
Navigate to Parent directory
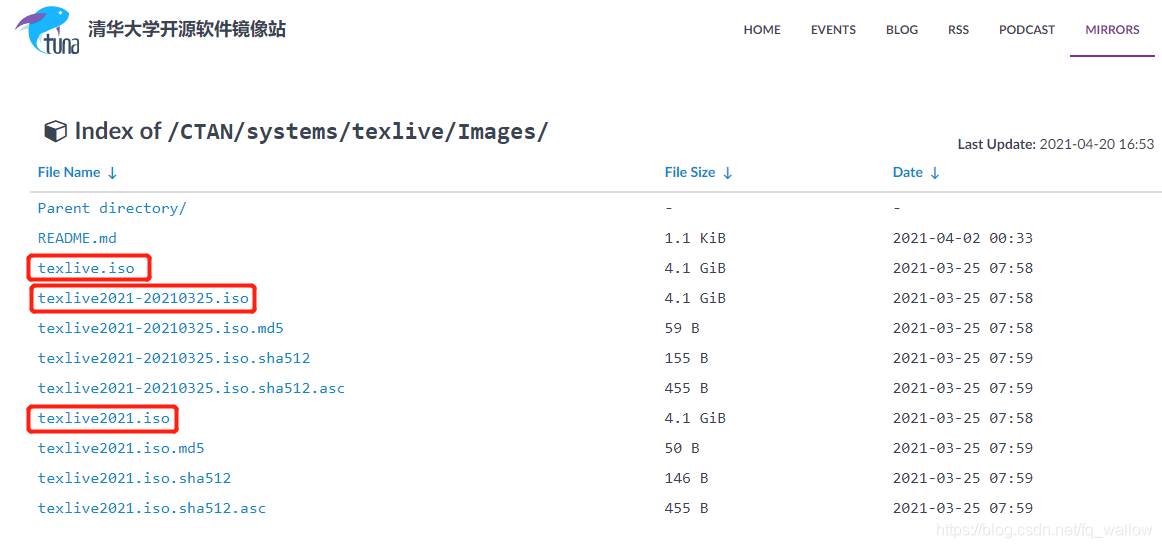pos(112,208)
